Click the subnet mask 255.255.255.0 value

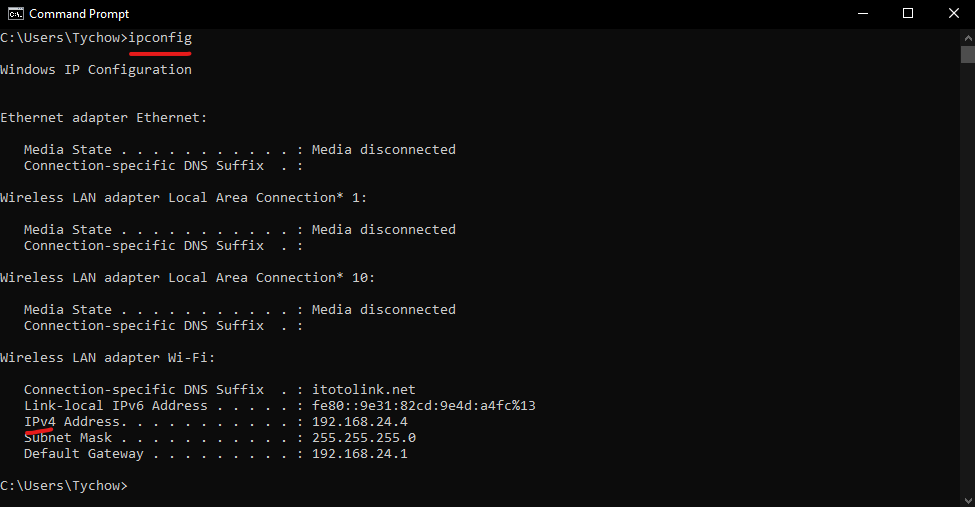click(364, 438)
